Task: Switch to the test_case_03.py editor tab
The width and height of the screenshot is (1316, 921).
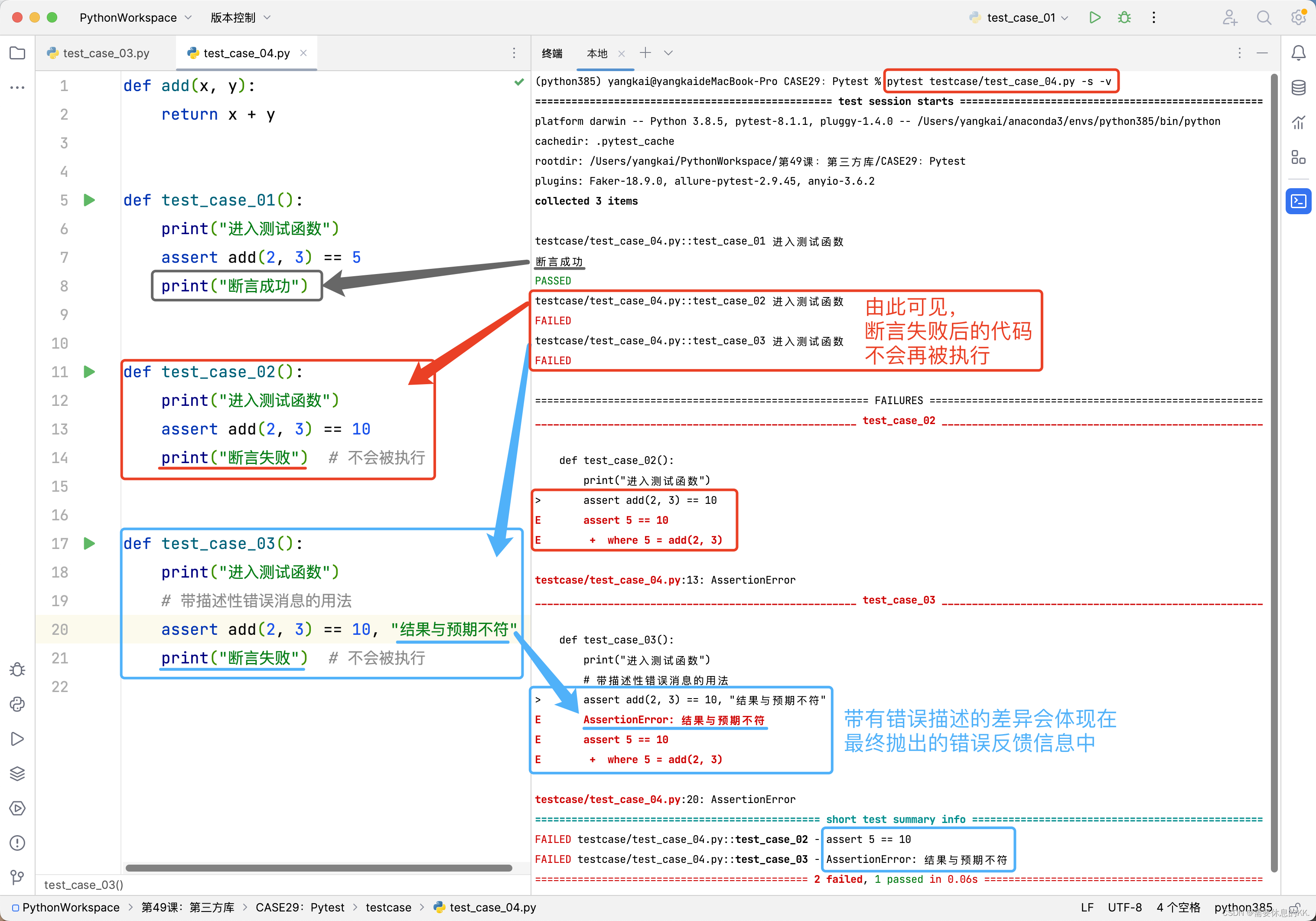Action: (x=105, y=53)
